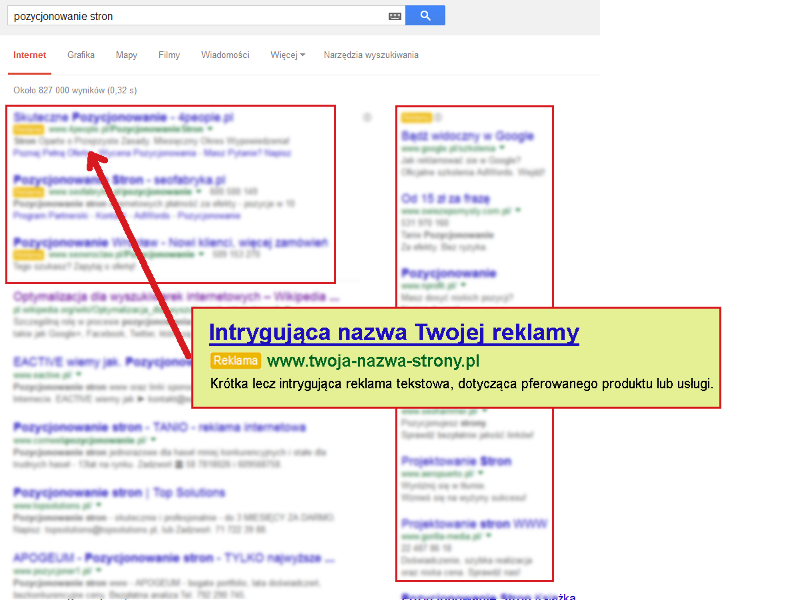Open 'Pozycjonowanie stron | Top Solutions' result
Viewport: 800px width, 600px height.
[x=119, y=492]
